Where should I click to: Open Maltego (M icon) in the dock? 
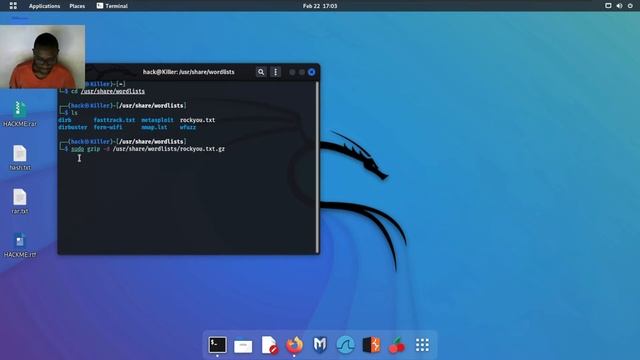click(320, 345)
